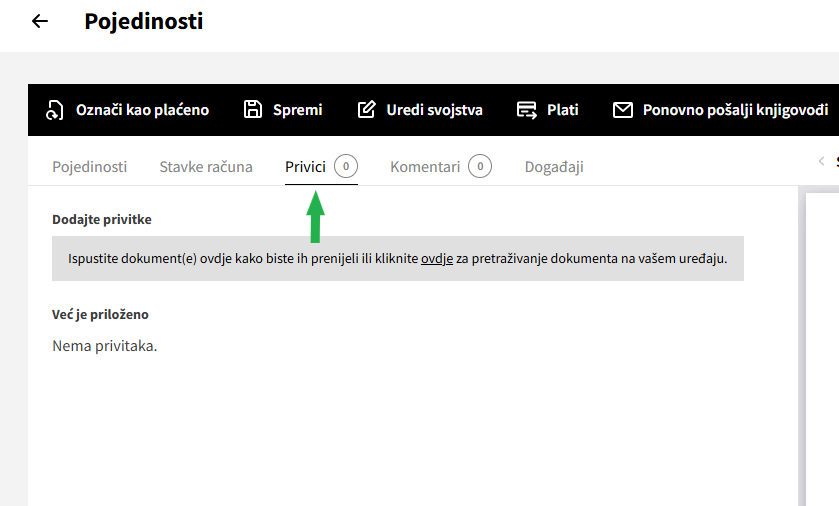839x506 pixels.
Task: Click the ovdje link to browse documents
Action: [437, 259]
